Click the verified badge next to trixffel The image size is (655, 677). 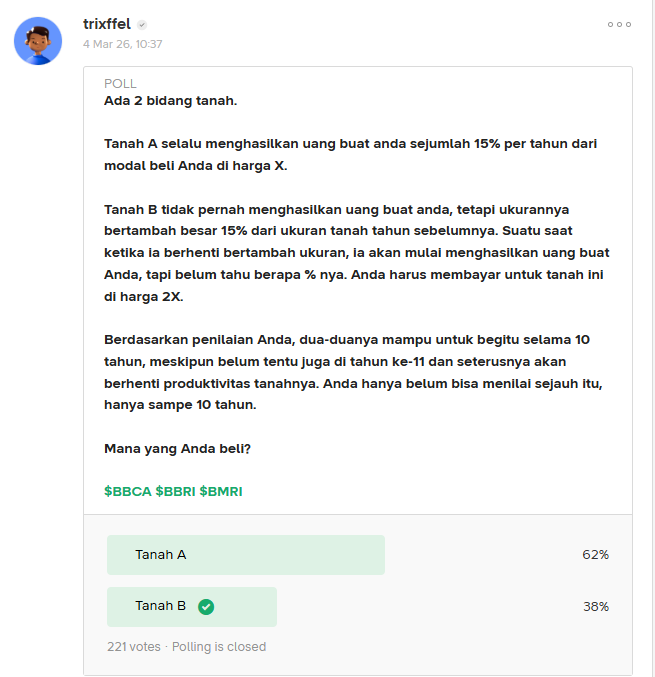pyautogui.click(x=143, y=24)
